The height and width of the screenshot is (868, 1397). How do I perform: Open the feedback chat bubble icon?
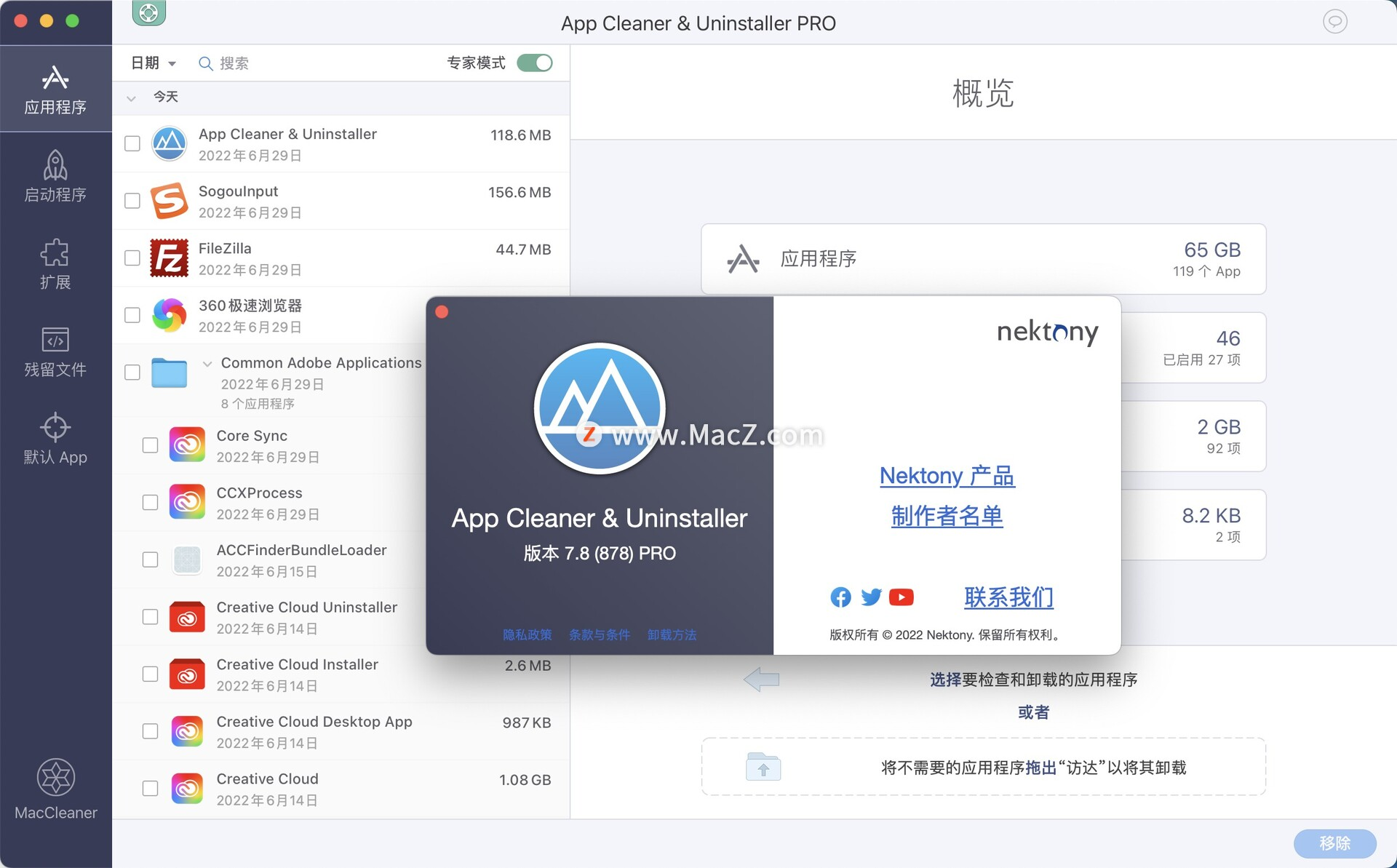pos(1334,22)
